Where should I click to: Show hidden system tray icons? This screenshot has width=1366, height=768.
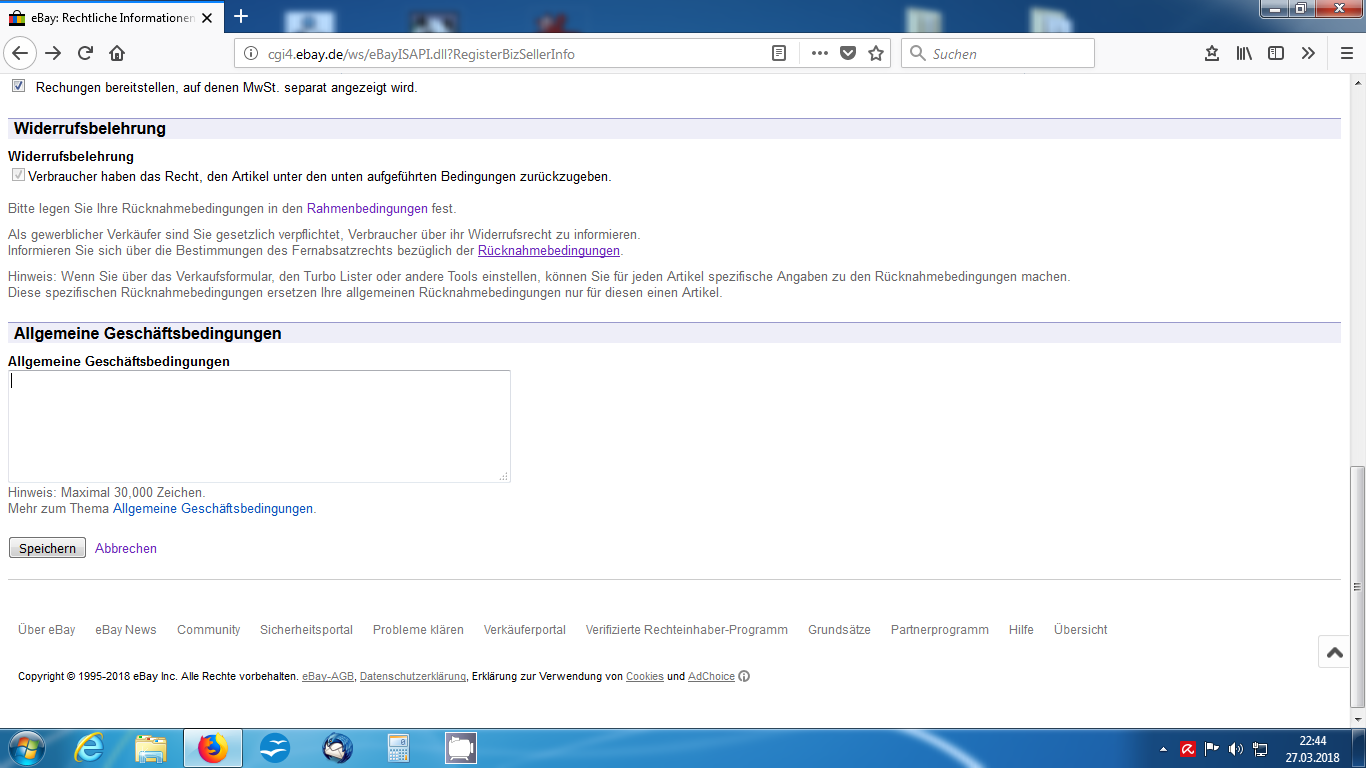coord(1163,749)
